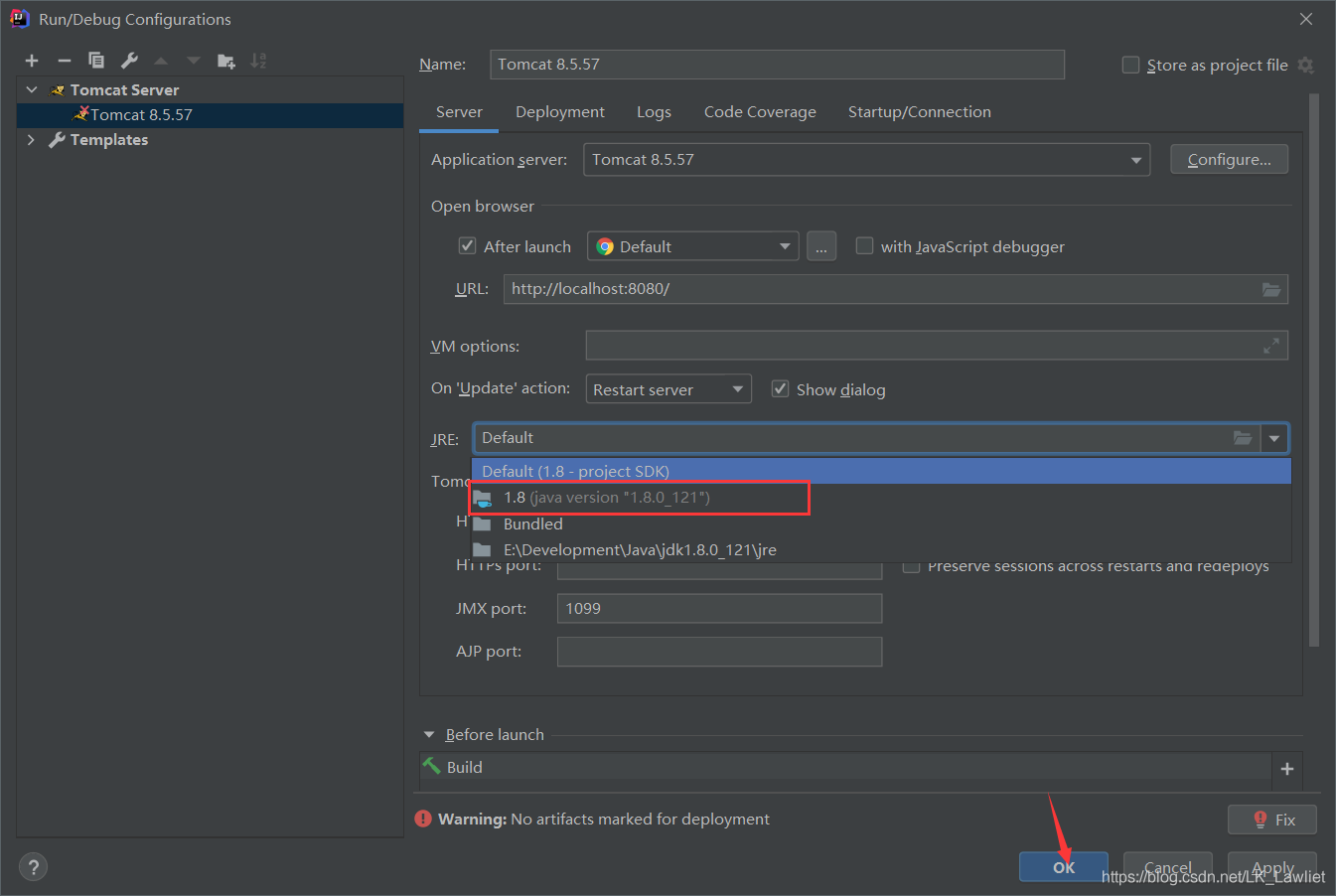Toggle Preserve sessions across restarts checkbox
Image resolution: width=1336 pixels, height=896 pixels.
click(x=911, y=568)
